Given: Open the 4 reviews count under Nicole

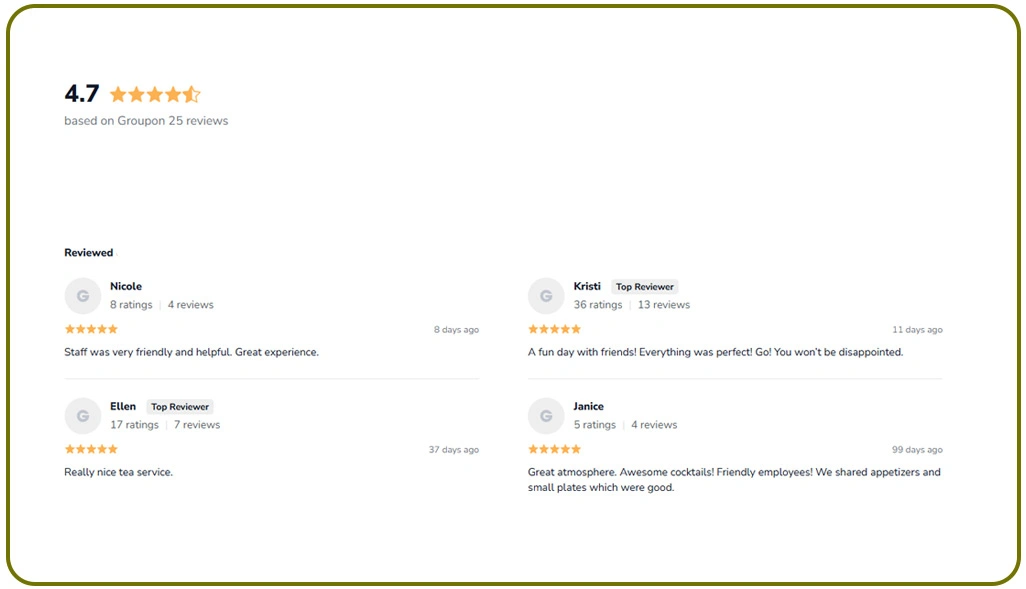Looking at the screenshot, I should point(190,304).
